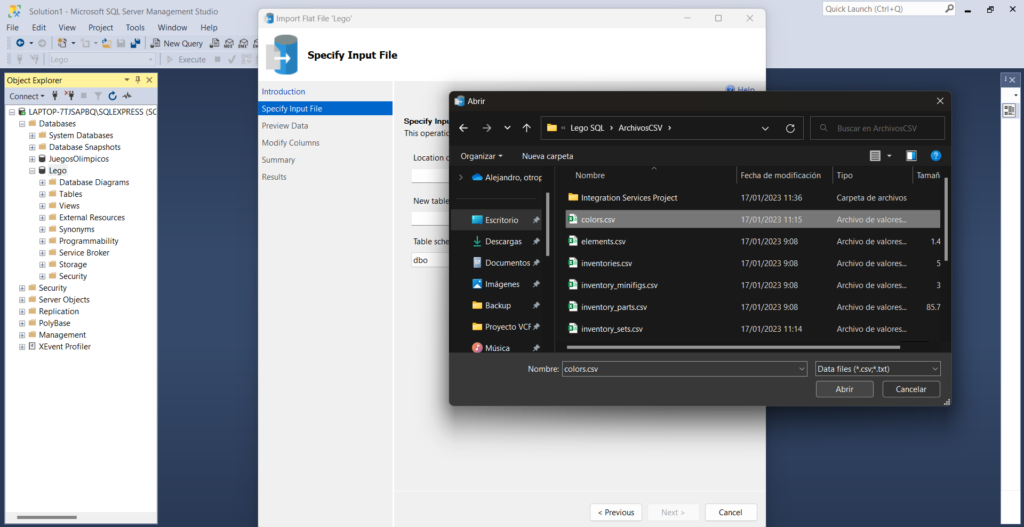Open the Tools menu
Viewport: 1024px width, 527px height.
[135, 28]
